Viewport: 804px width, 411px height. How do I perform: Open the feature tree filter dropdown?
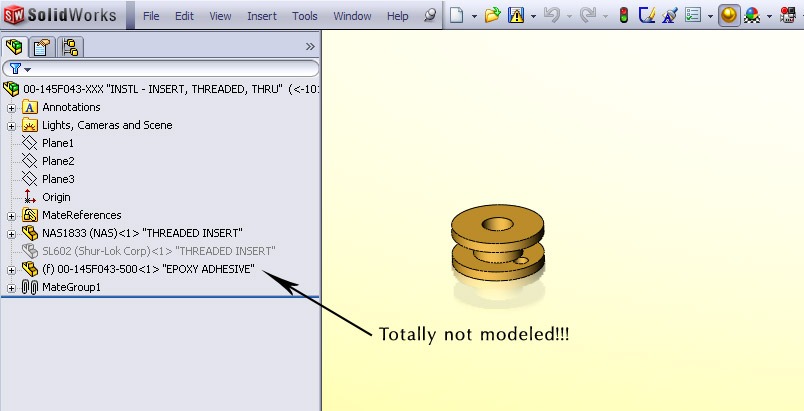(x=19, y=69)
